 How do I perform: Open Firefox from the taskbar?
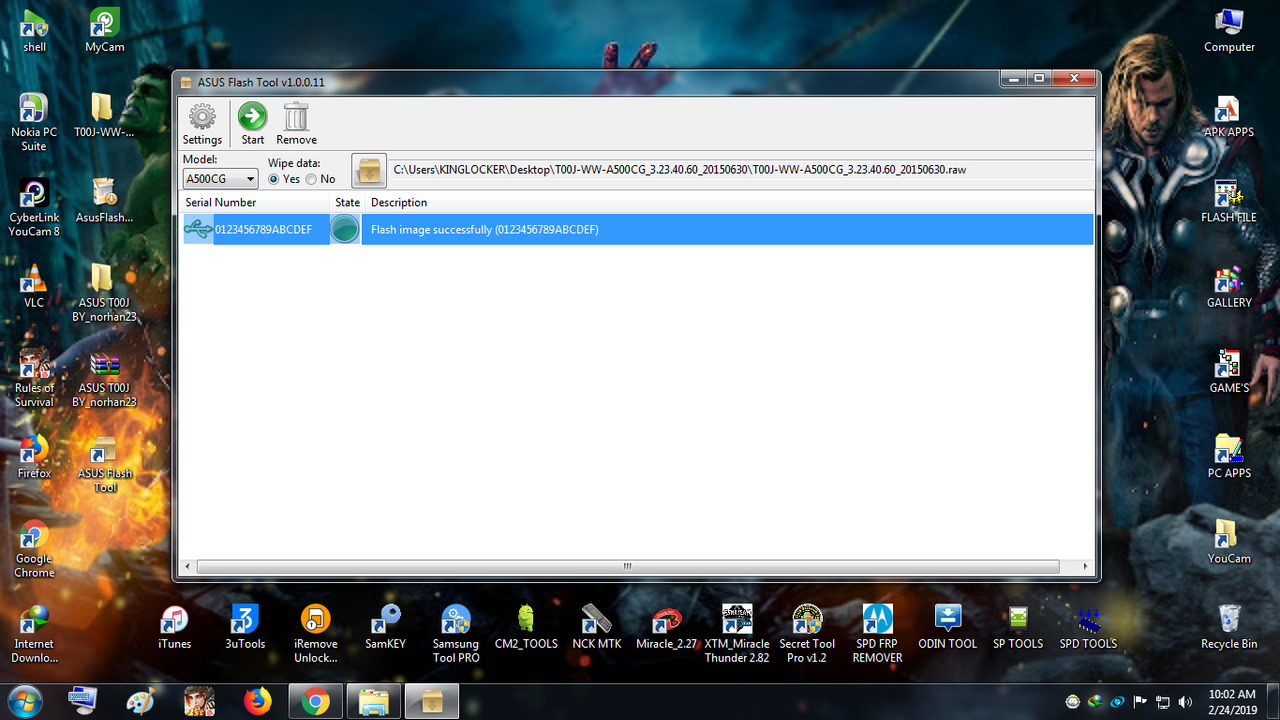(x=258, y=701)
